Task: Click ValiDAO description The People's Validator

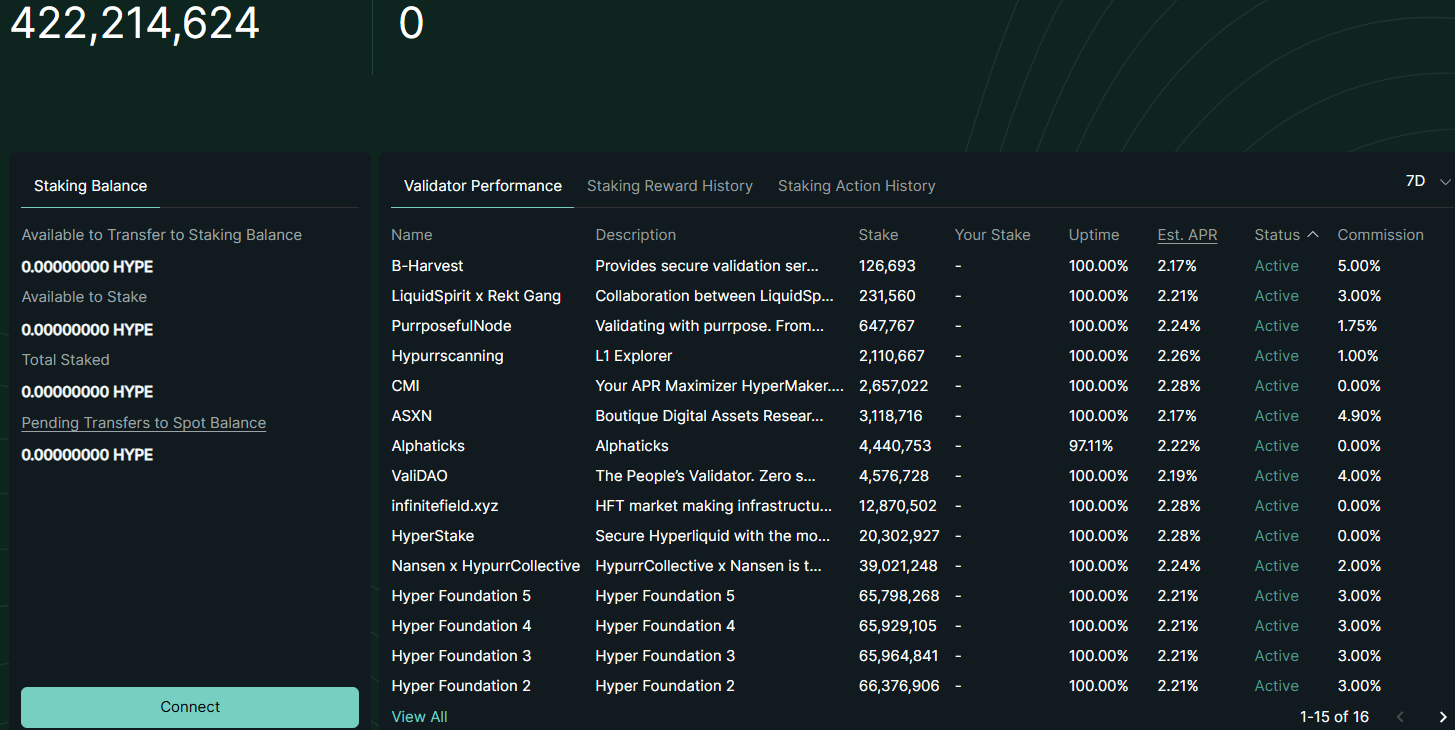Action: click(x=706, y=476)
